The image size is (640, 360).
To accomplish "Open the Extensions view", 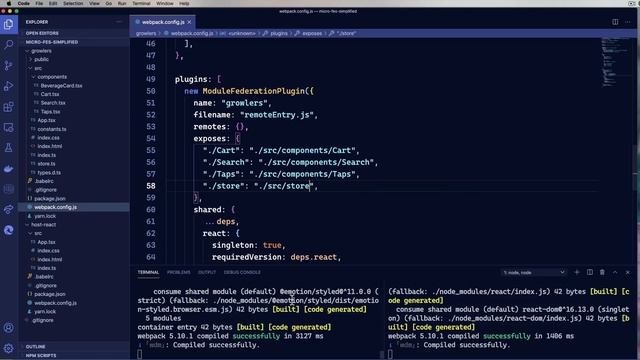I will 9,107.
